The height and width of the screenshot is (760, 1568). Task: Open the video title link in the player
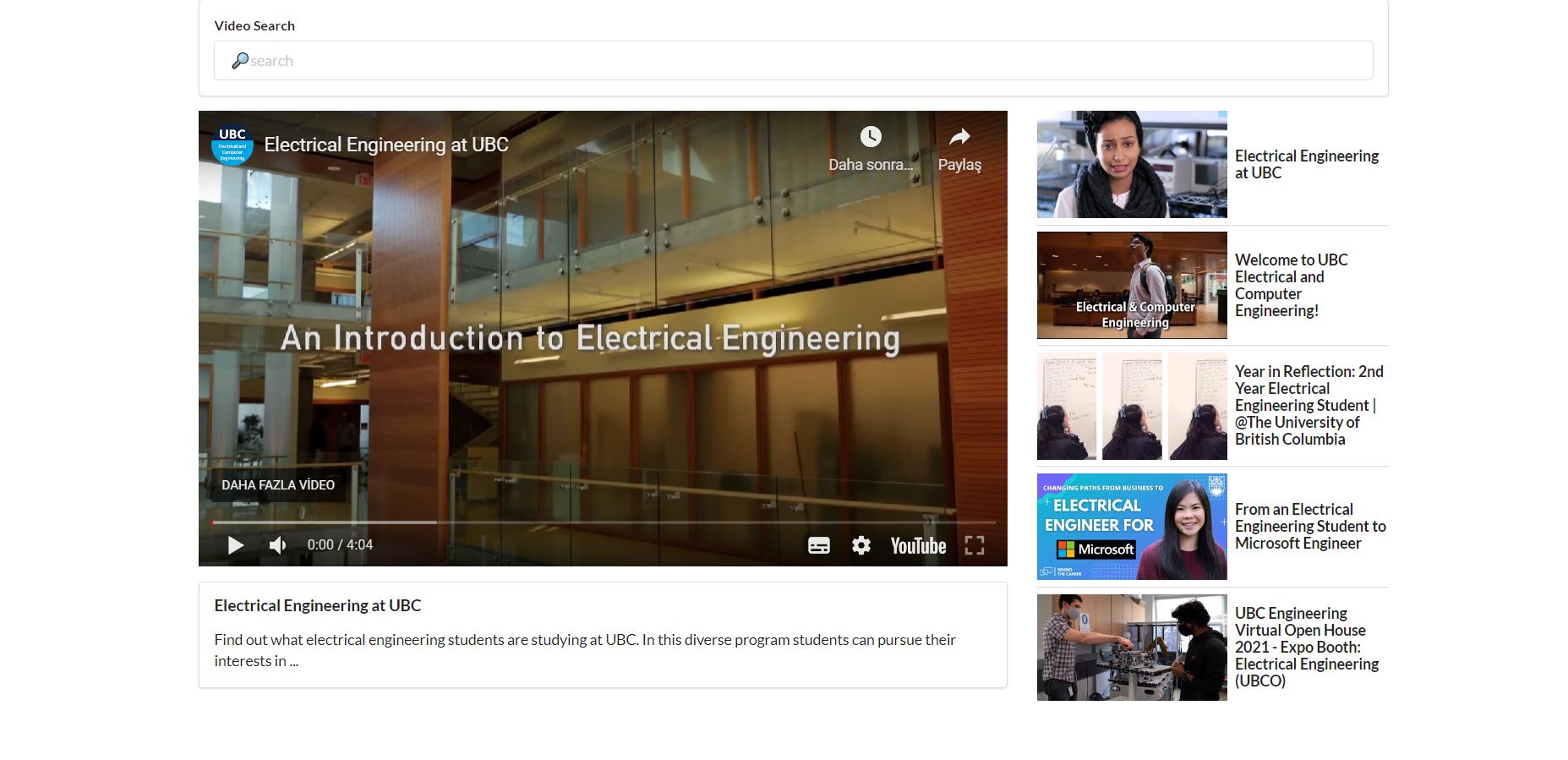tap(386, 145)
